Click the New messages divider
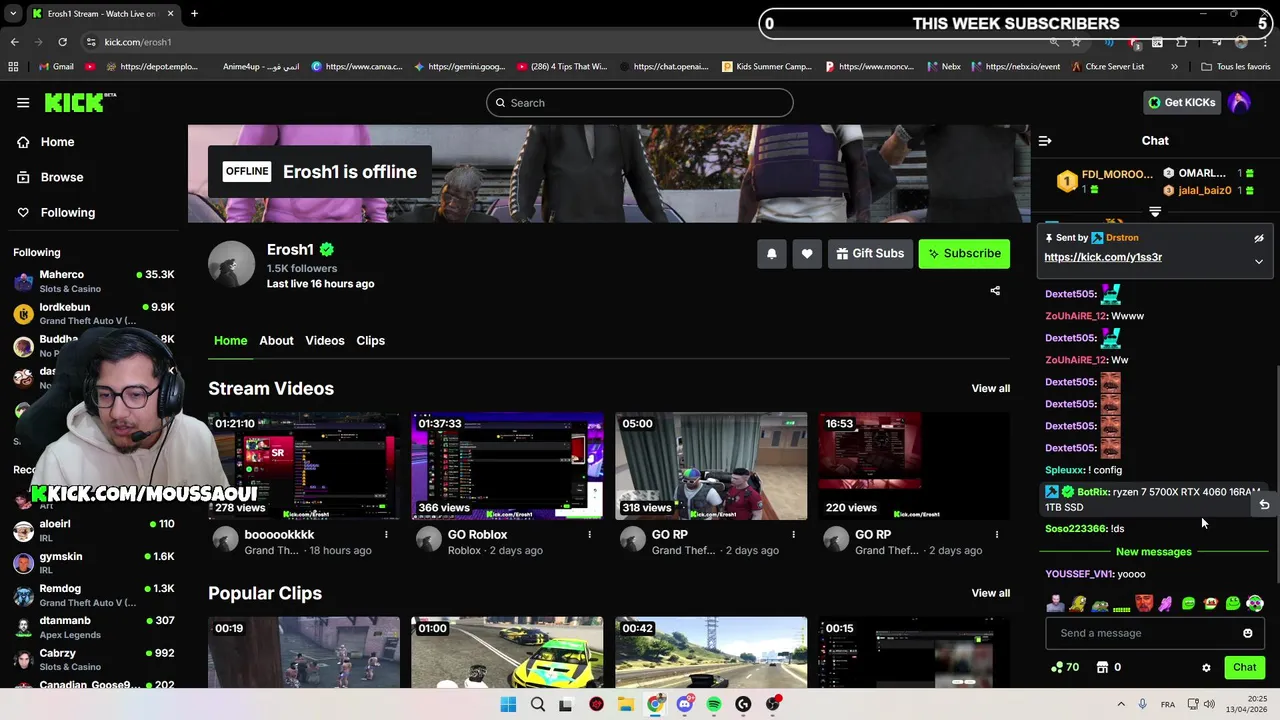This screenshot has height=720, width=1280. (x=1154, y=552)
